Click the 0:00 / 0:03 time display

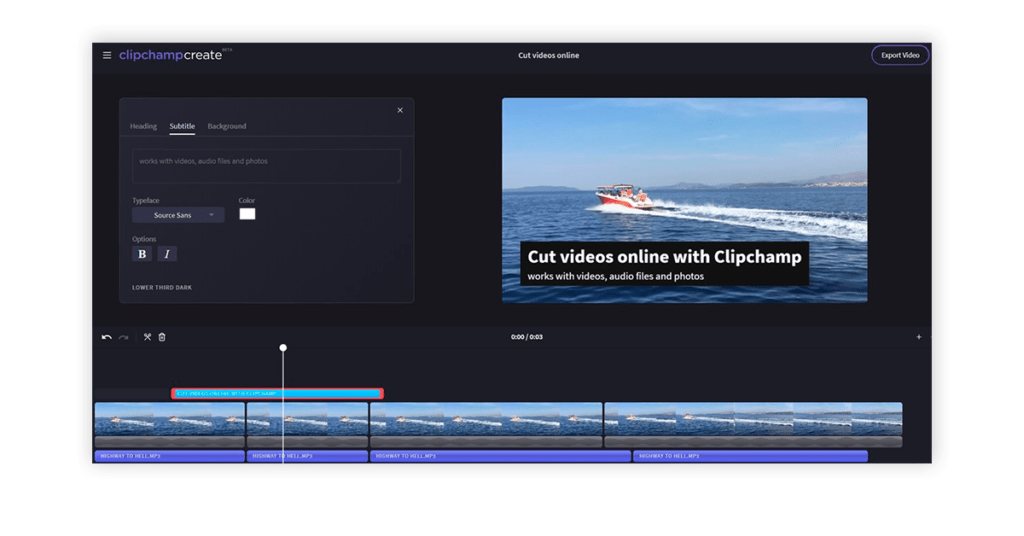pos(527,338)
